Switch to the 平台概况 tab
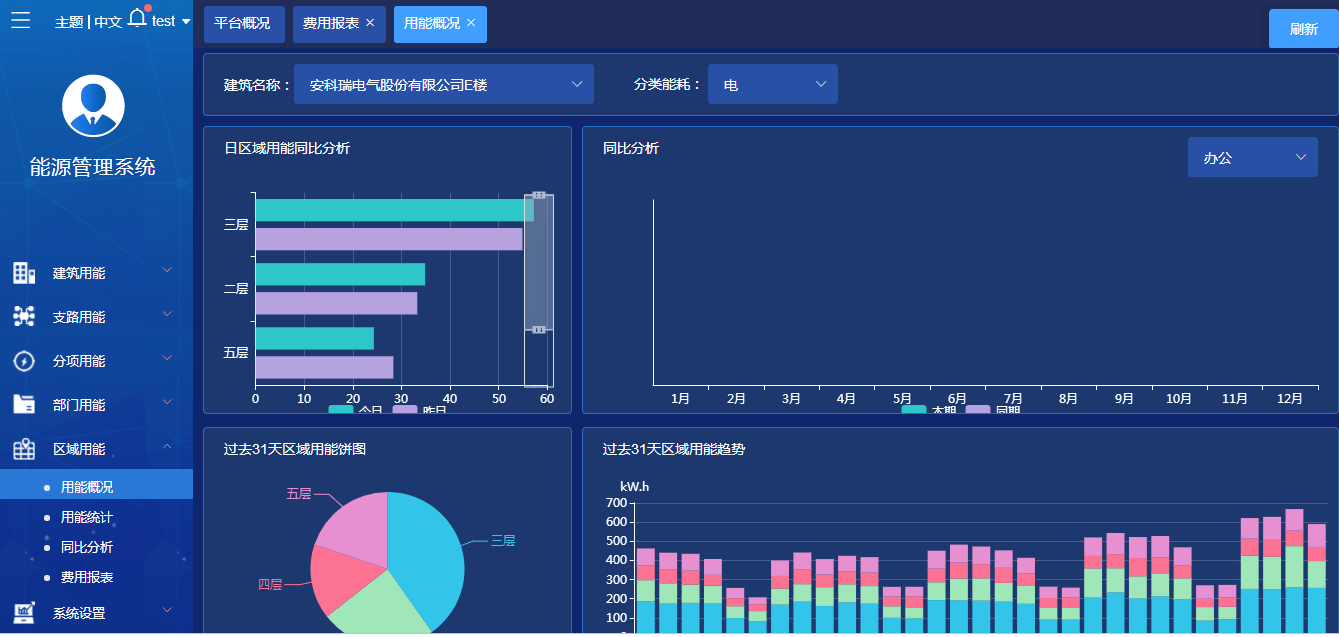The image size is (1339, 637). tap(244, 24)
